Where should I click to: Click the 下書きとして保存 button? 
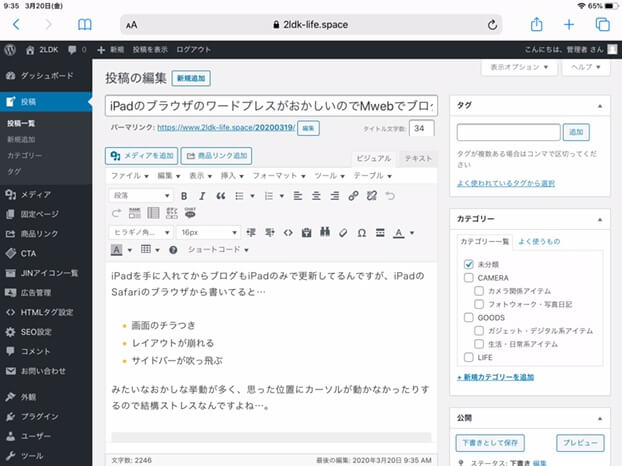[488, 441]
